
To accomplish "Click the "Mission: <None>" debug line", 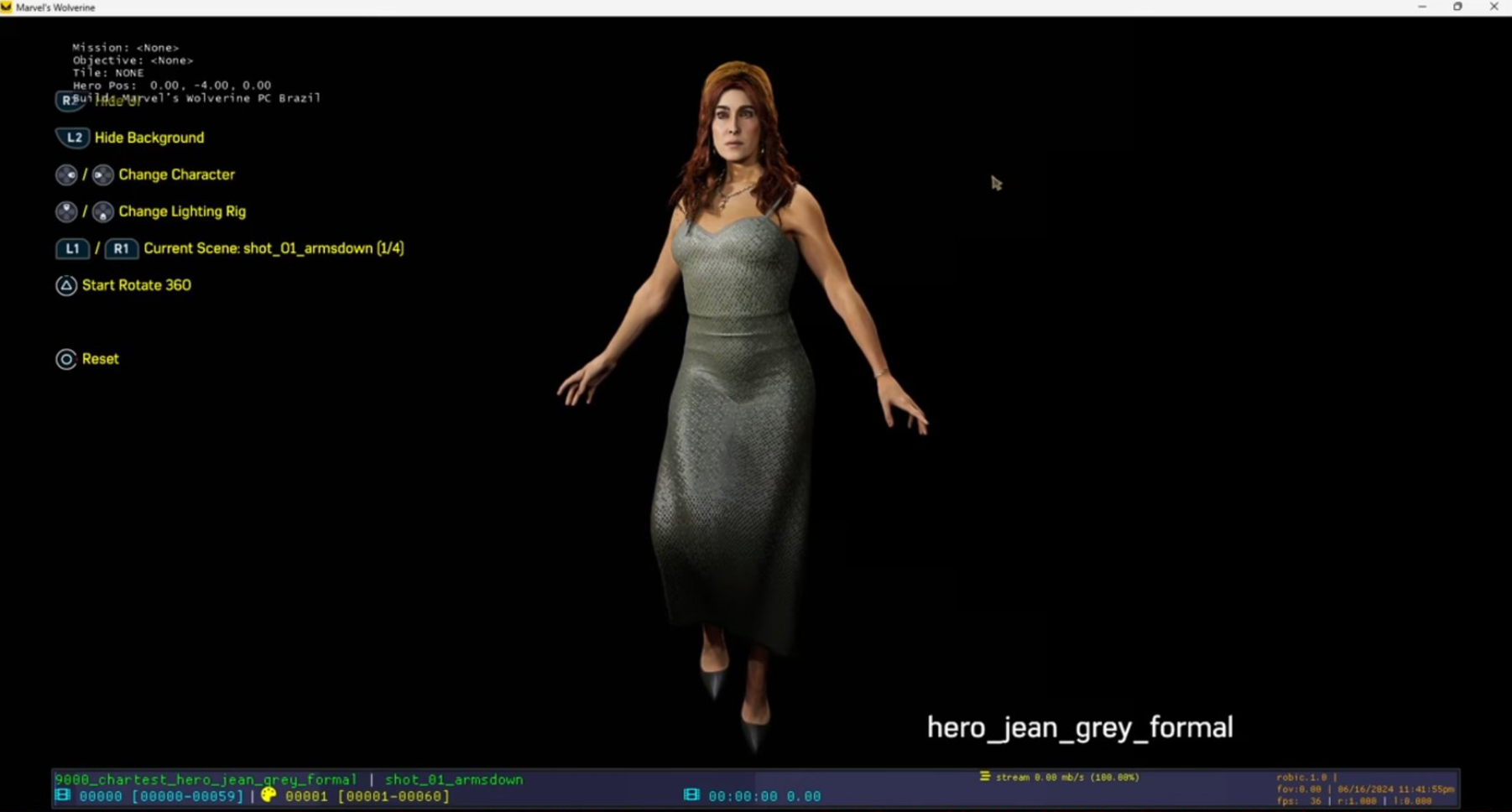I will (126, 48).
